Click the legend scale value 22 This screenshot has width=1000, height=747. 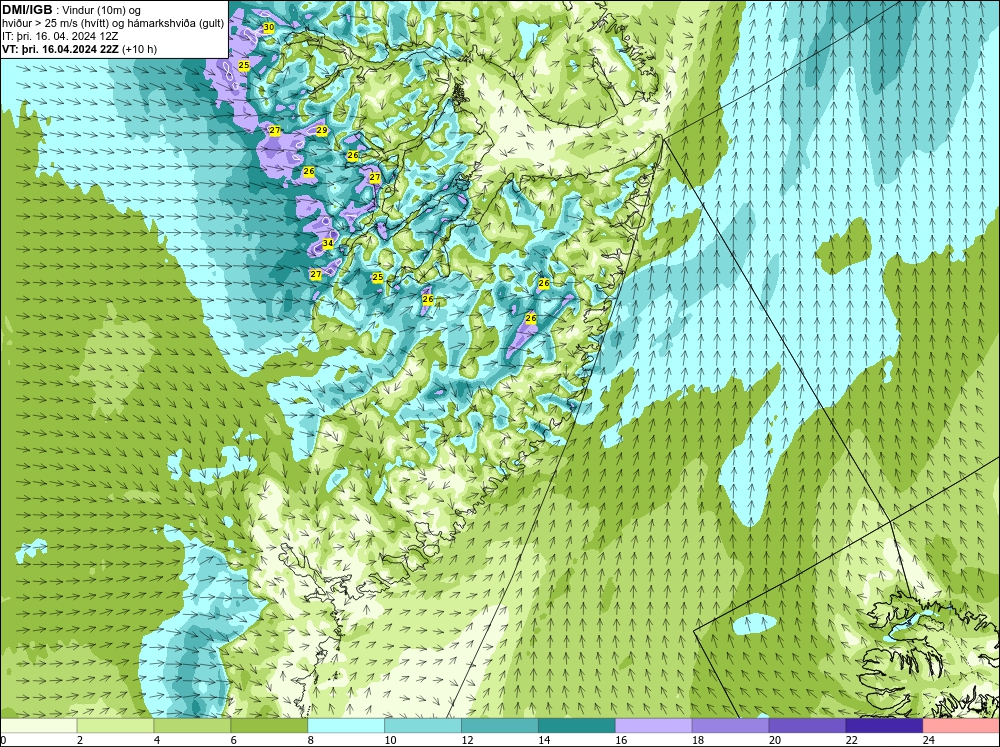[x=852, y=740]
